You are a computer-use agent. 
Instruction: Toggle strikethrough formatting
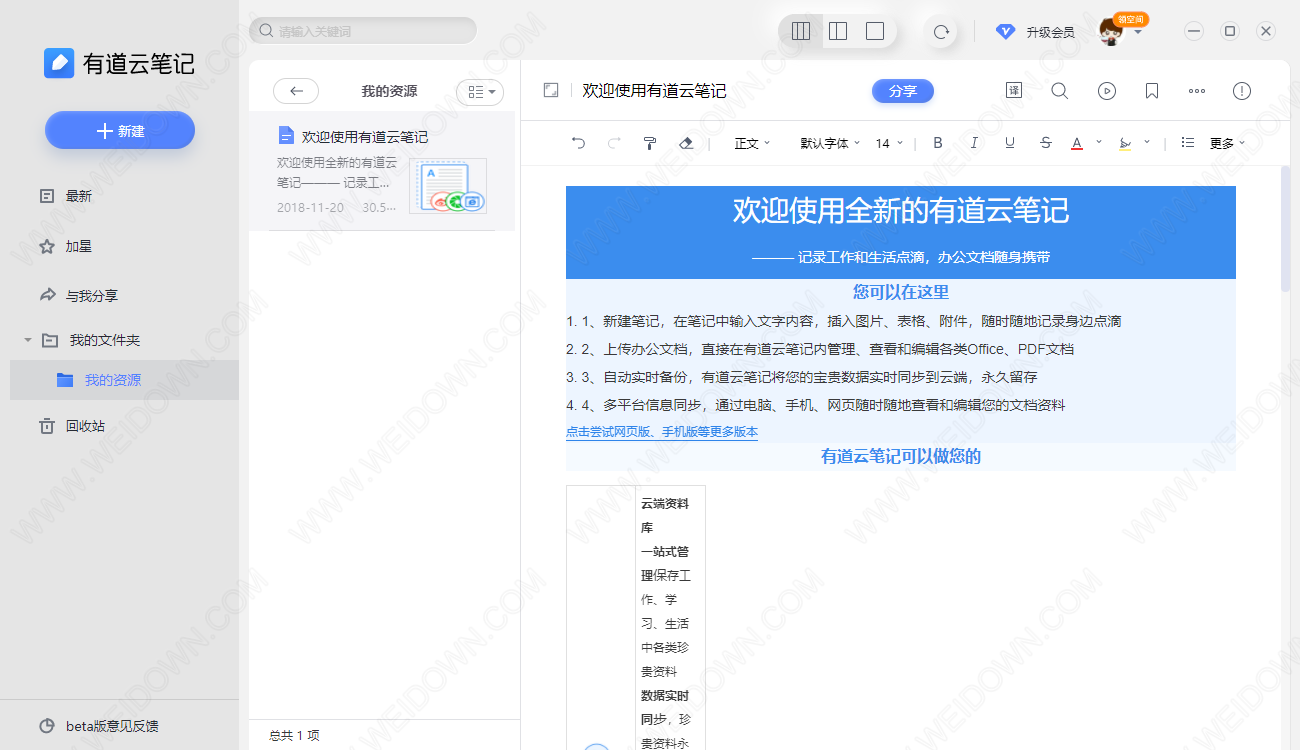pyautogui.click(x=1046, y=143)
